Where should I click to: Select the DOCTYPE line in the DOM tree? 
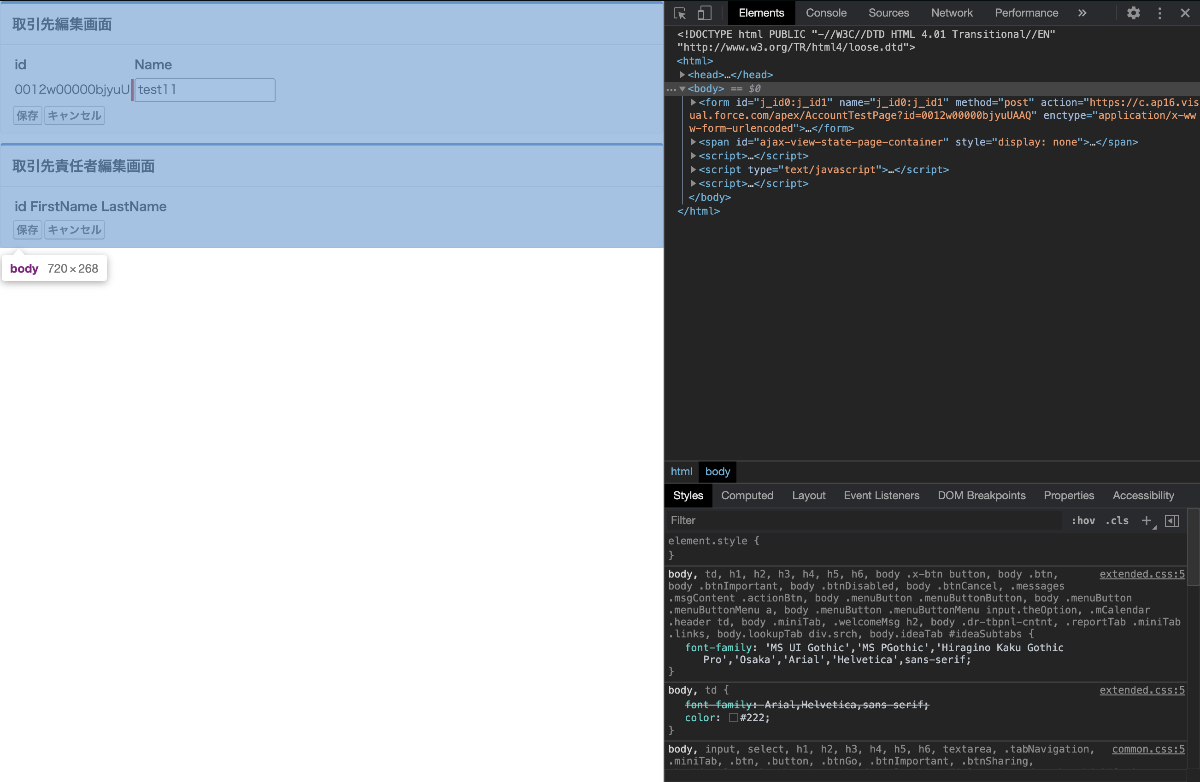[x=866, y=41]
